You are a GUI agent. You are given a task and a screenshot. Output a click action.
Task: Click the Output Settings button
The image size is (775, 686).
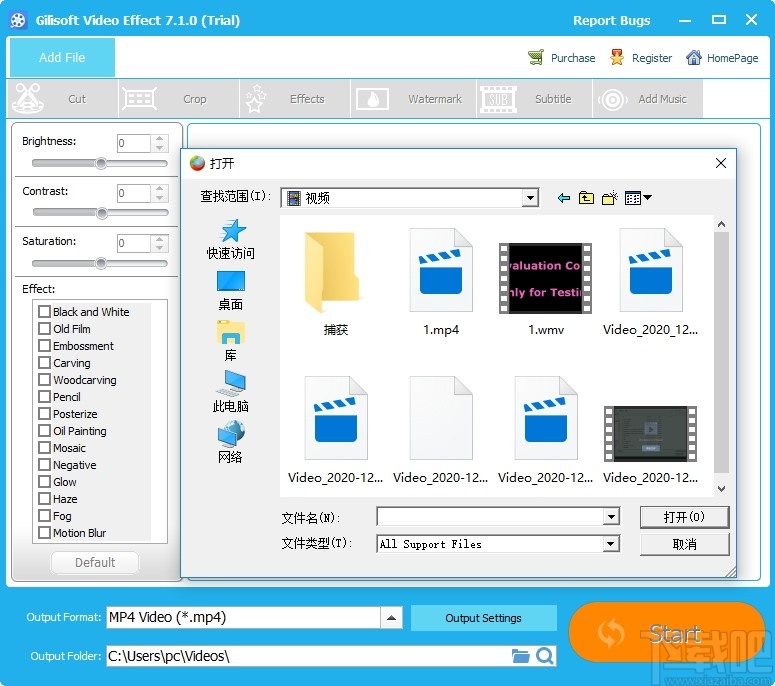pyautogui.click(x=483, y=618)
